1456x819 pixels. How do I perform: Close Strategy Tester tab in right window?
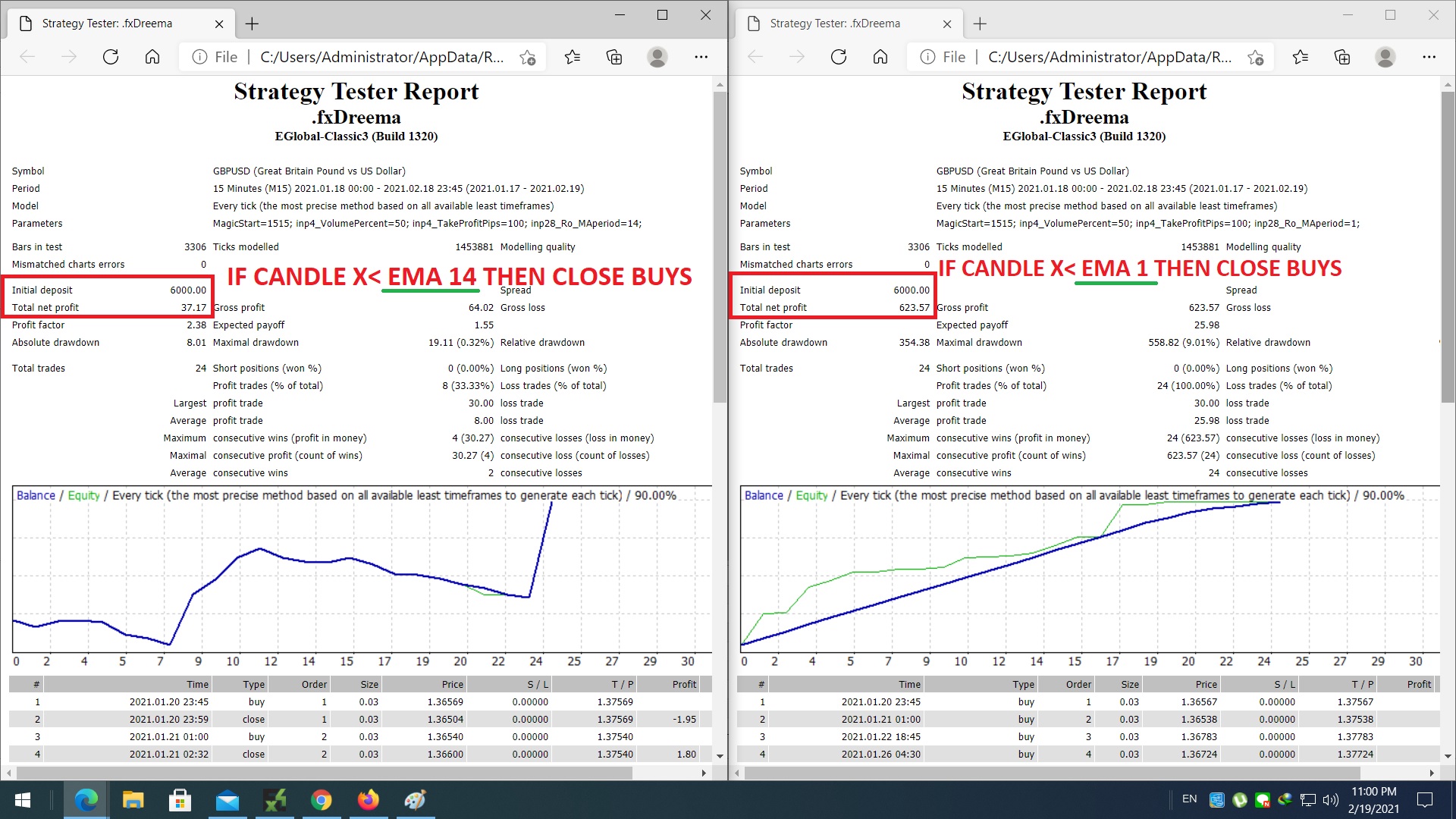tap(947, 24)
